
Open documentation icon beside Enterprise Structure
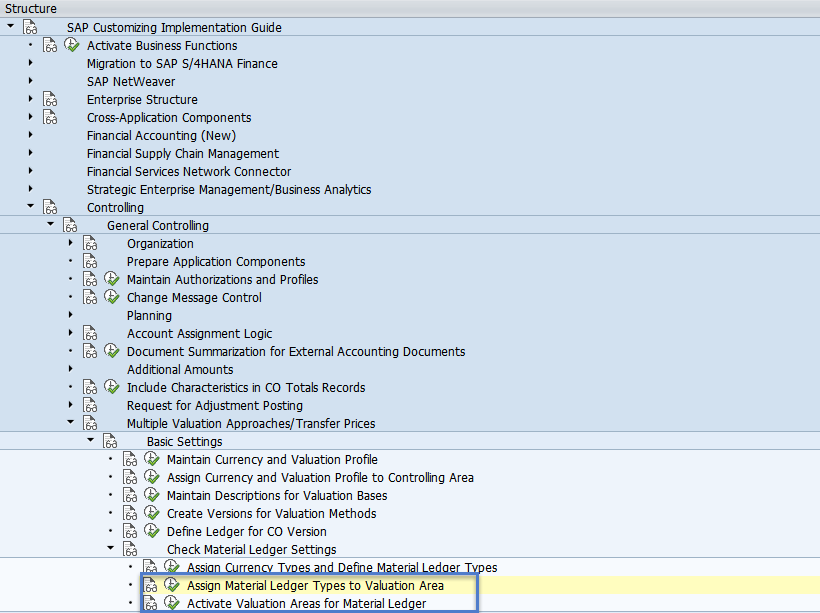[x=50, y=99]
